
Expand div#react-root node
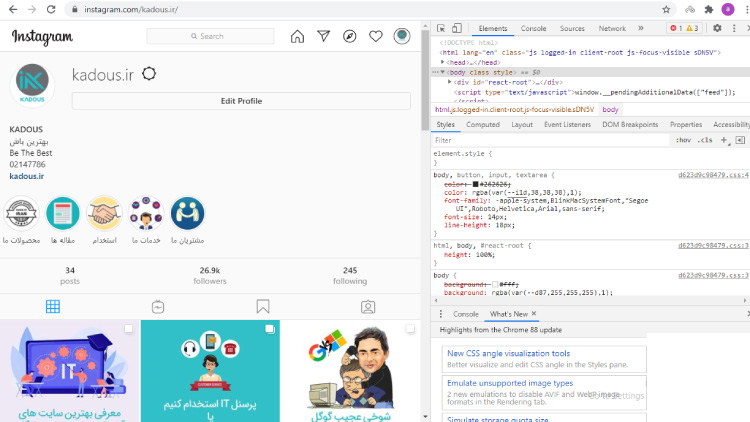click(449, 82)
